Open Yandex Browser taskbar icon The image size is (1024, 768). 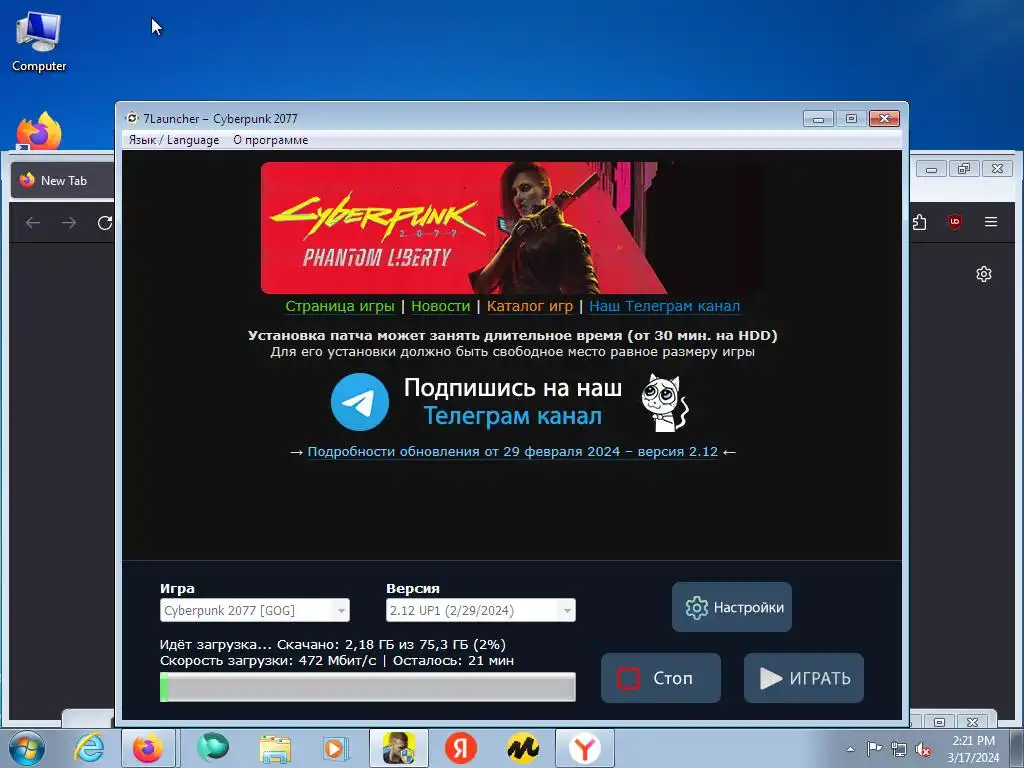coord(584,748)
